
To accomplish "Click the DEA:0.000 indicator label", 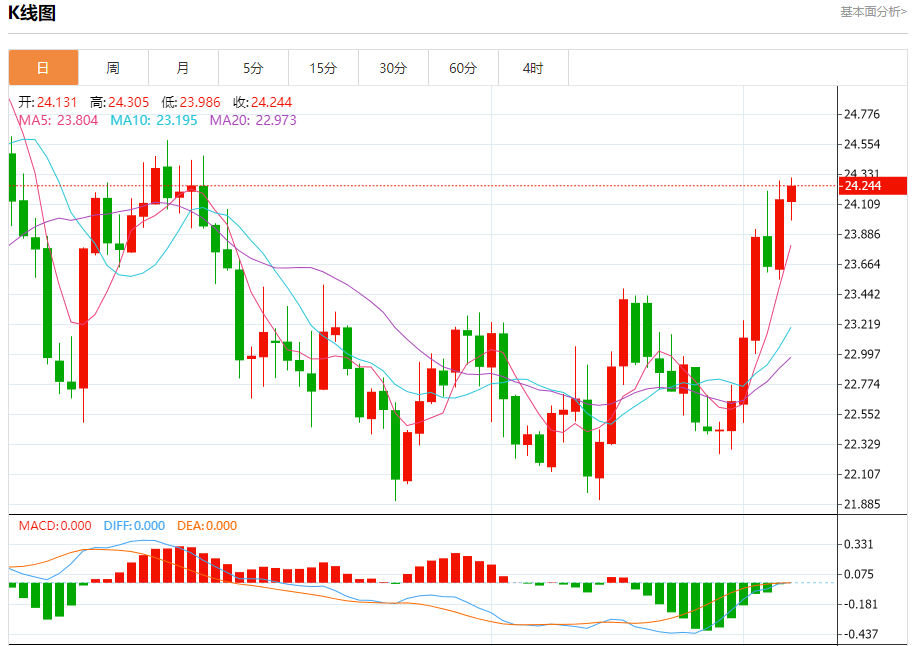I will [x=207, y=526].
